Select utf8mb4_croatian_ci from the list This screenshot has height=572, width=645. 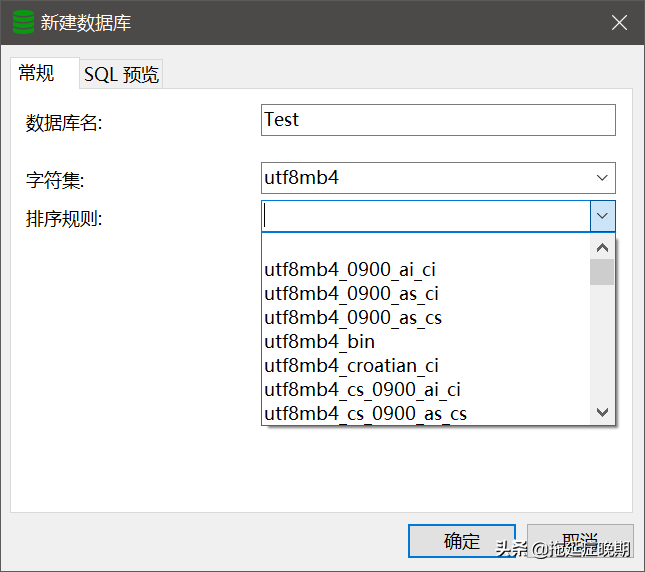tap(426, 366)
